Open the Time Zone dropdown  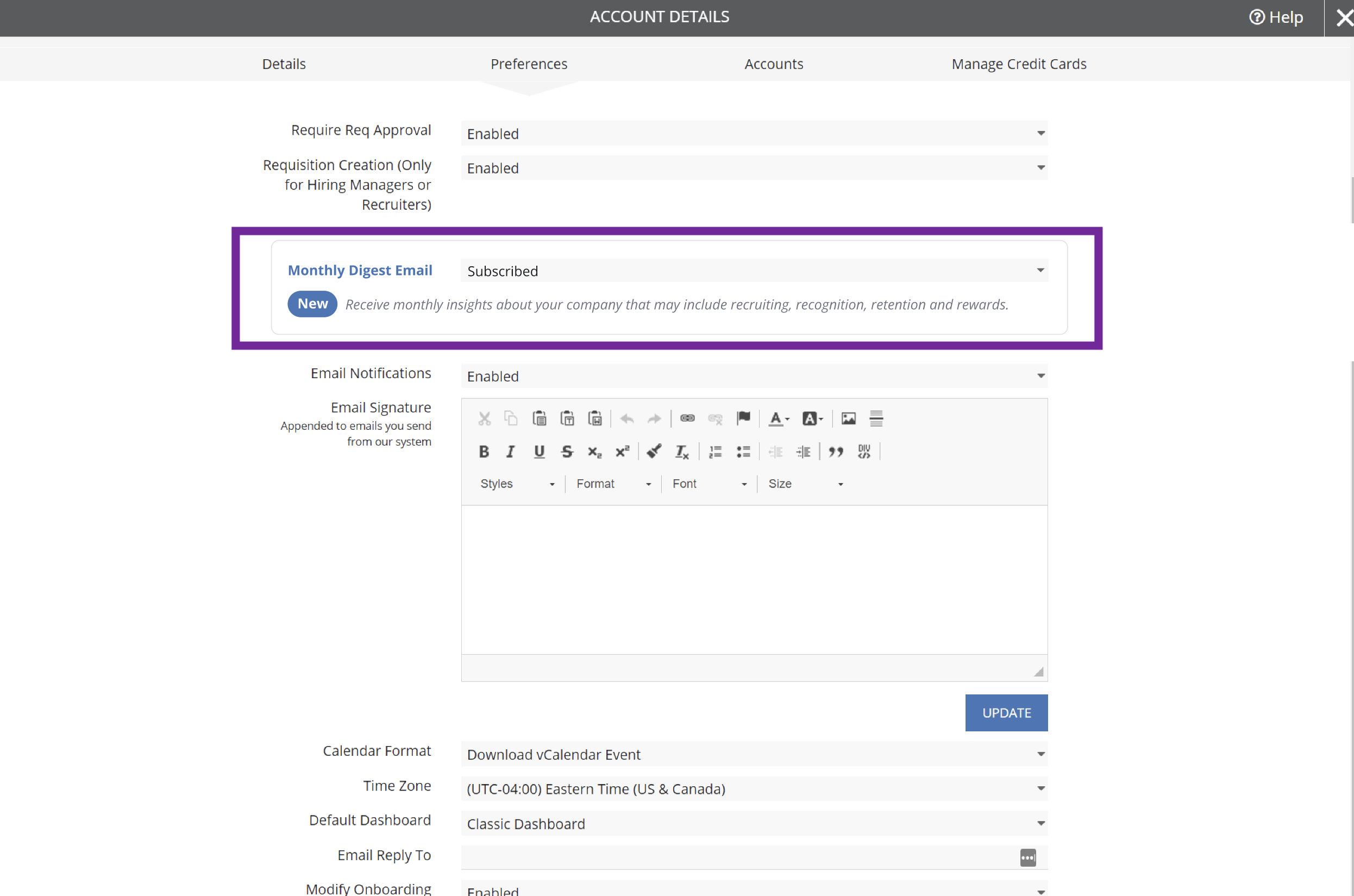(754, 789)
